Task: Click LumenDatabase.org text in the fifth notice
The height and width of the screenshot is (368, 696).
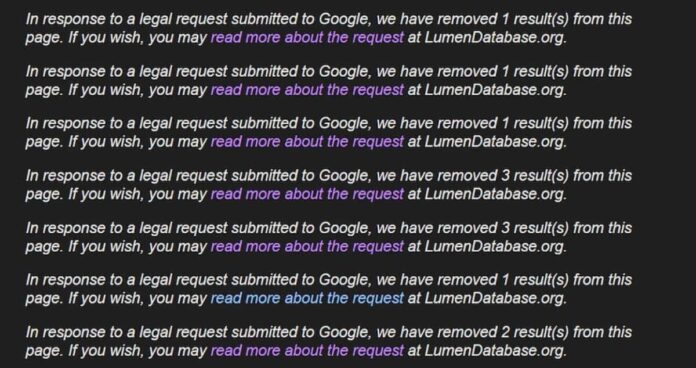Action: click(x=495, y=246)
